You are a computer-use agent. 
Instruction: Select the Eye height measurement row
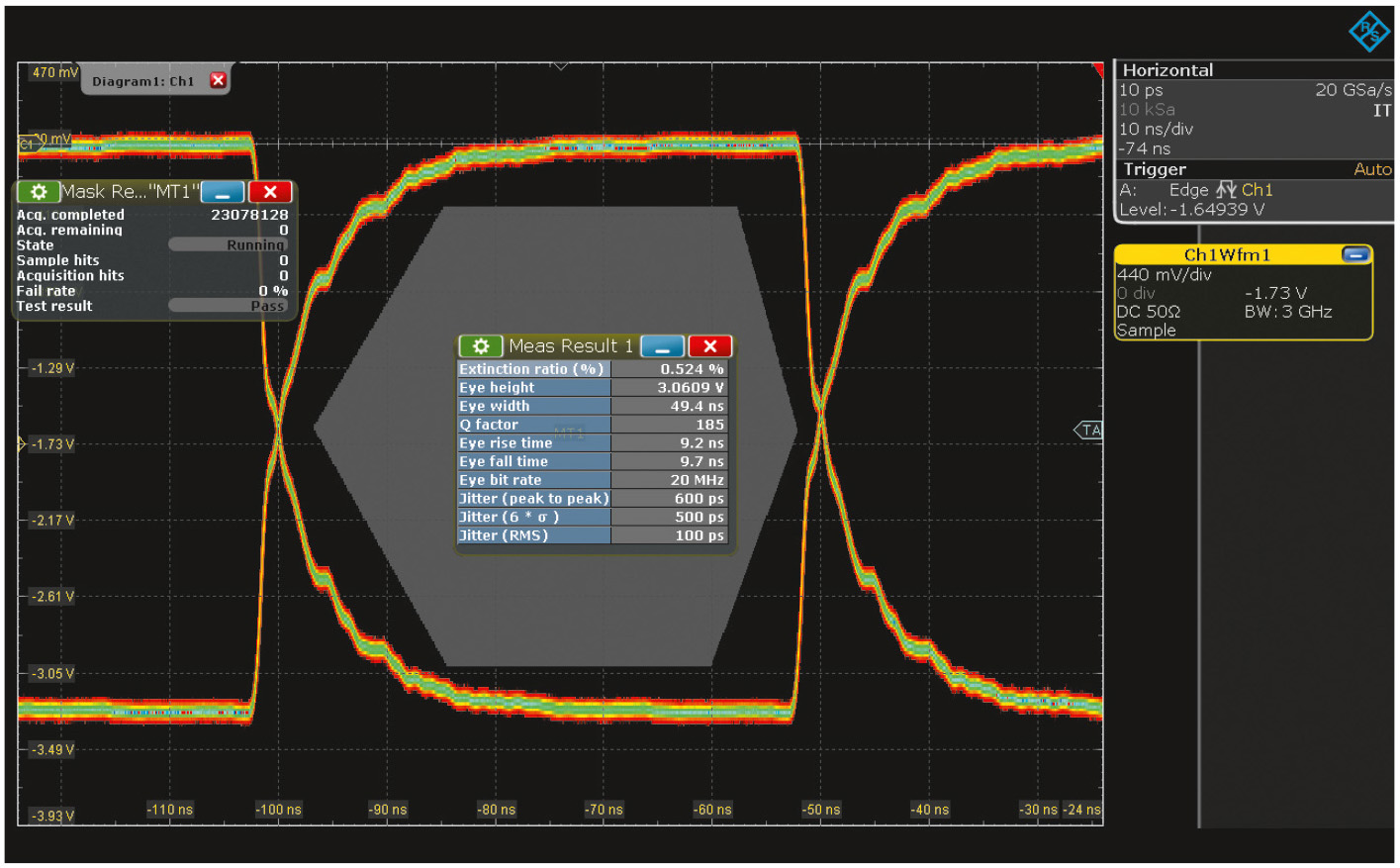coord(592,388)
